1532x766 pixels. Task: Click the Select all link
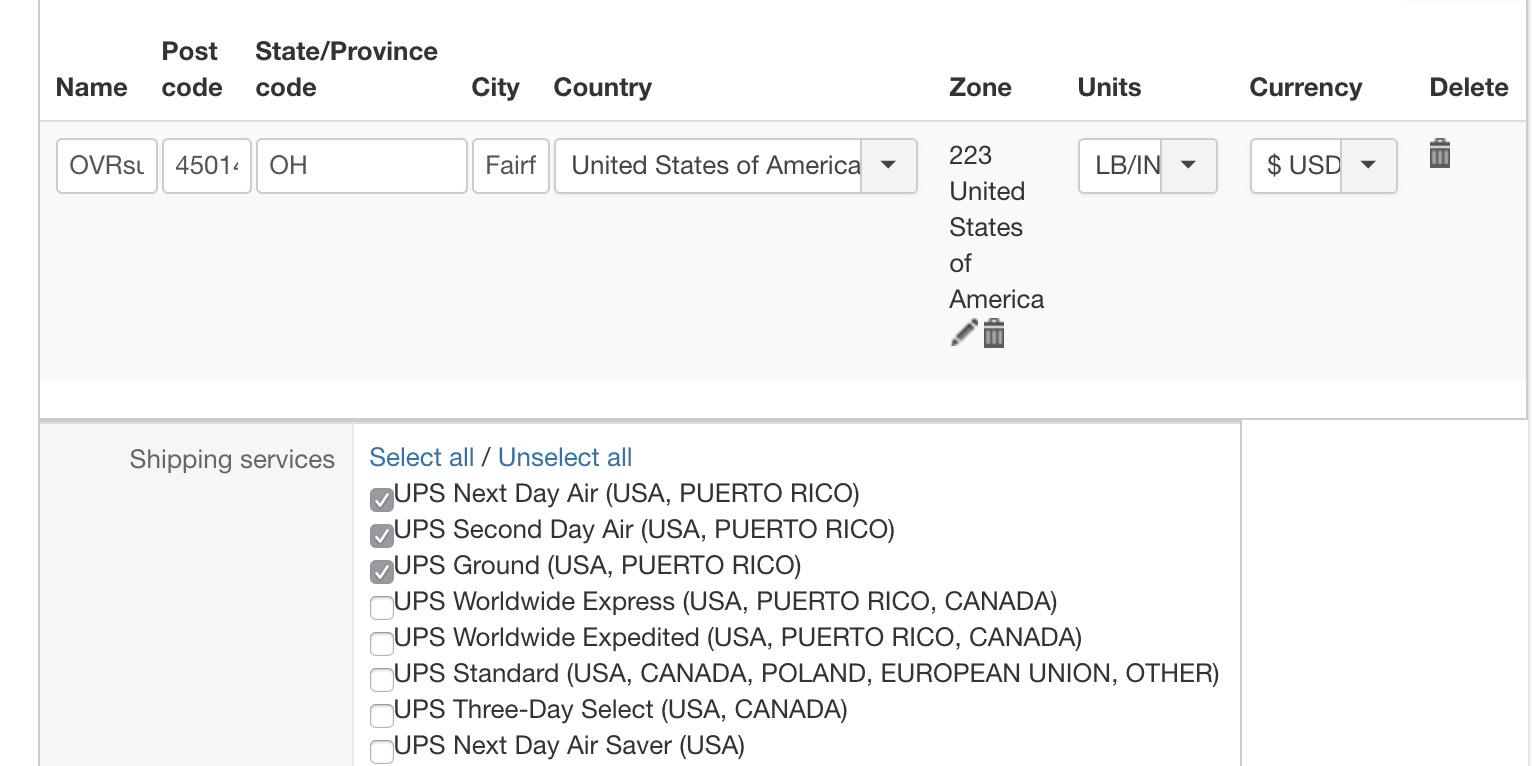(421, 457)
